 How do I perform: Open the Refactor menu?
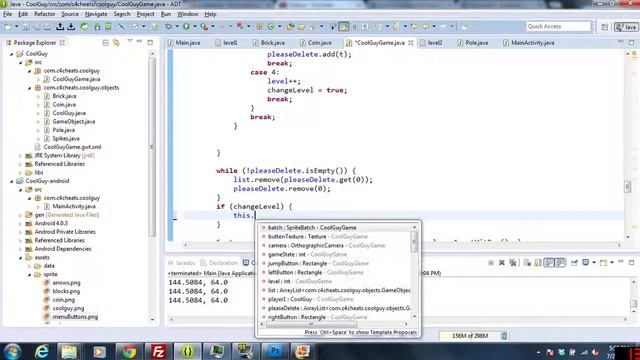[x=44, y=14]
